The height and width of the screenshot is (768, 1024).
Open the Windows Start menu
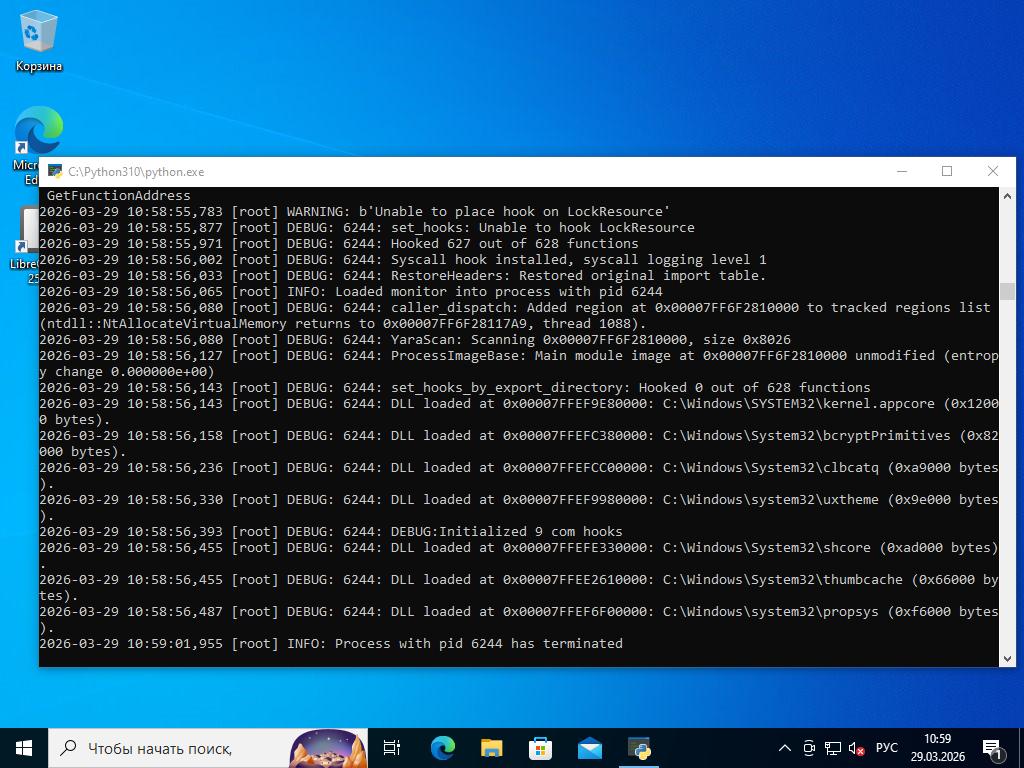tap(24, 748)
